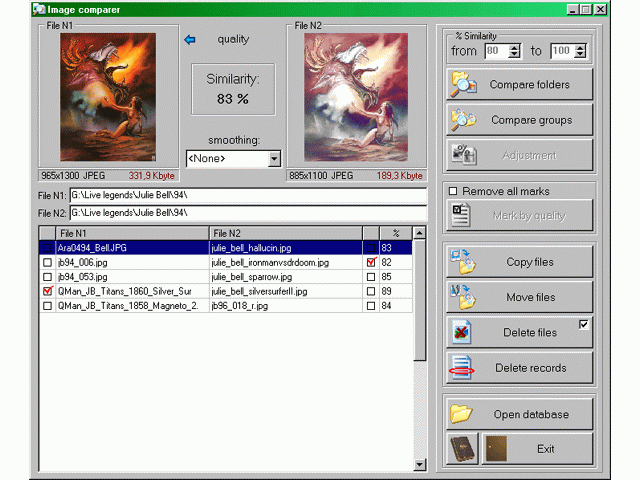
Task: Click the Move files button label
Action: point(531,297)
